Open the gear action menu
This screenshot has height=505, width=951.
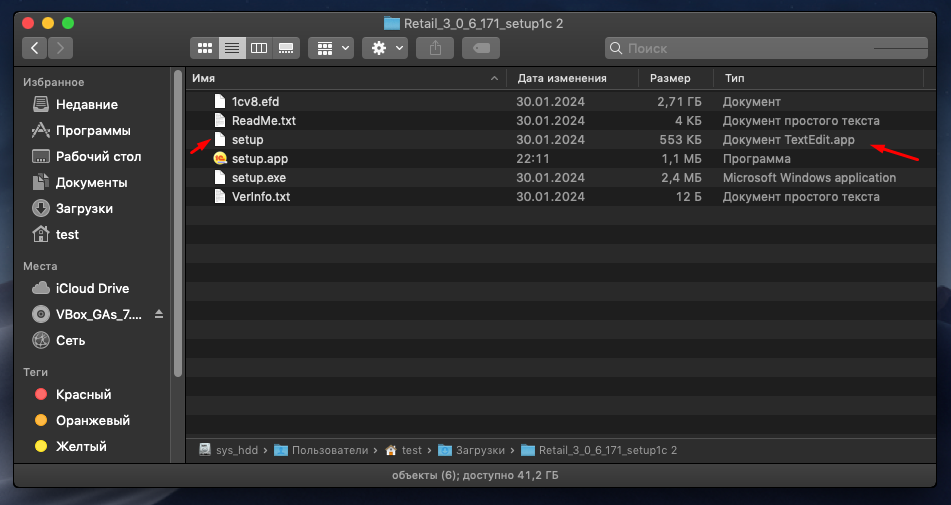(385, 48)
